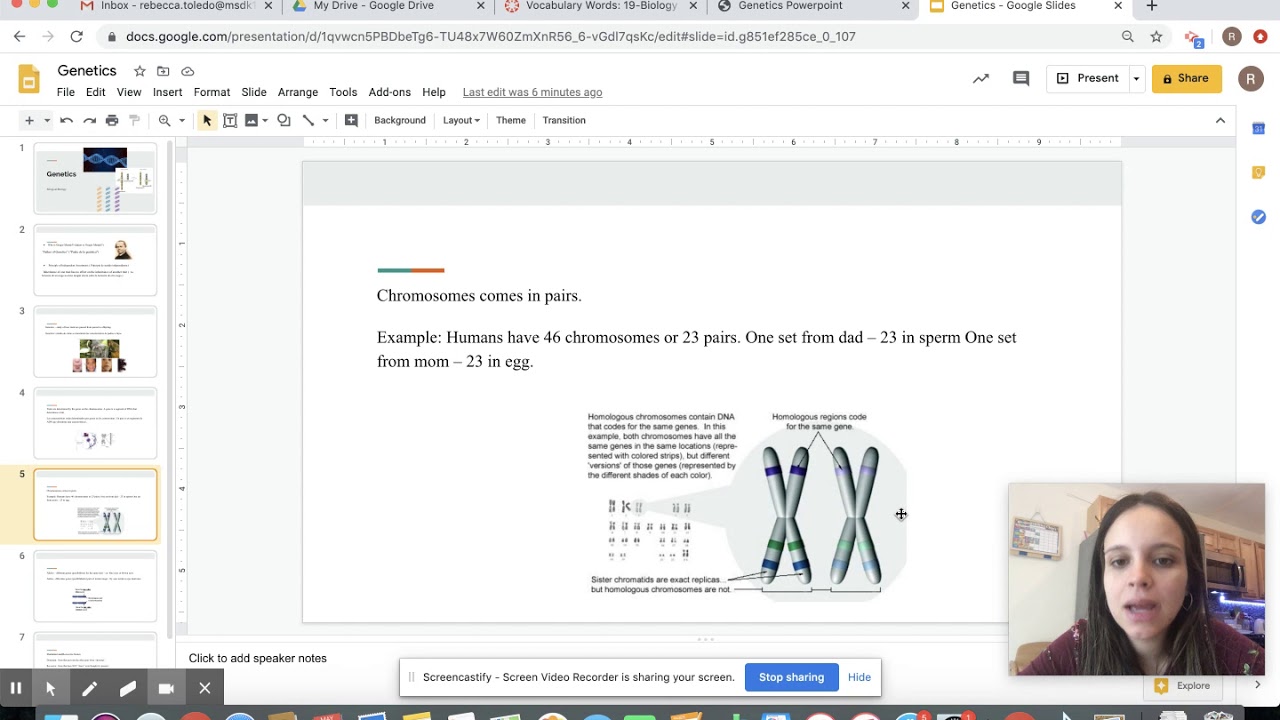Image resolution: width=1280 pixels, height=720 pixels.
Task: Print the presentation with toolbar printer icon
Action: pos(112,120)
